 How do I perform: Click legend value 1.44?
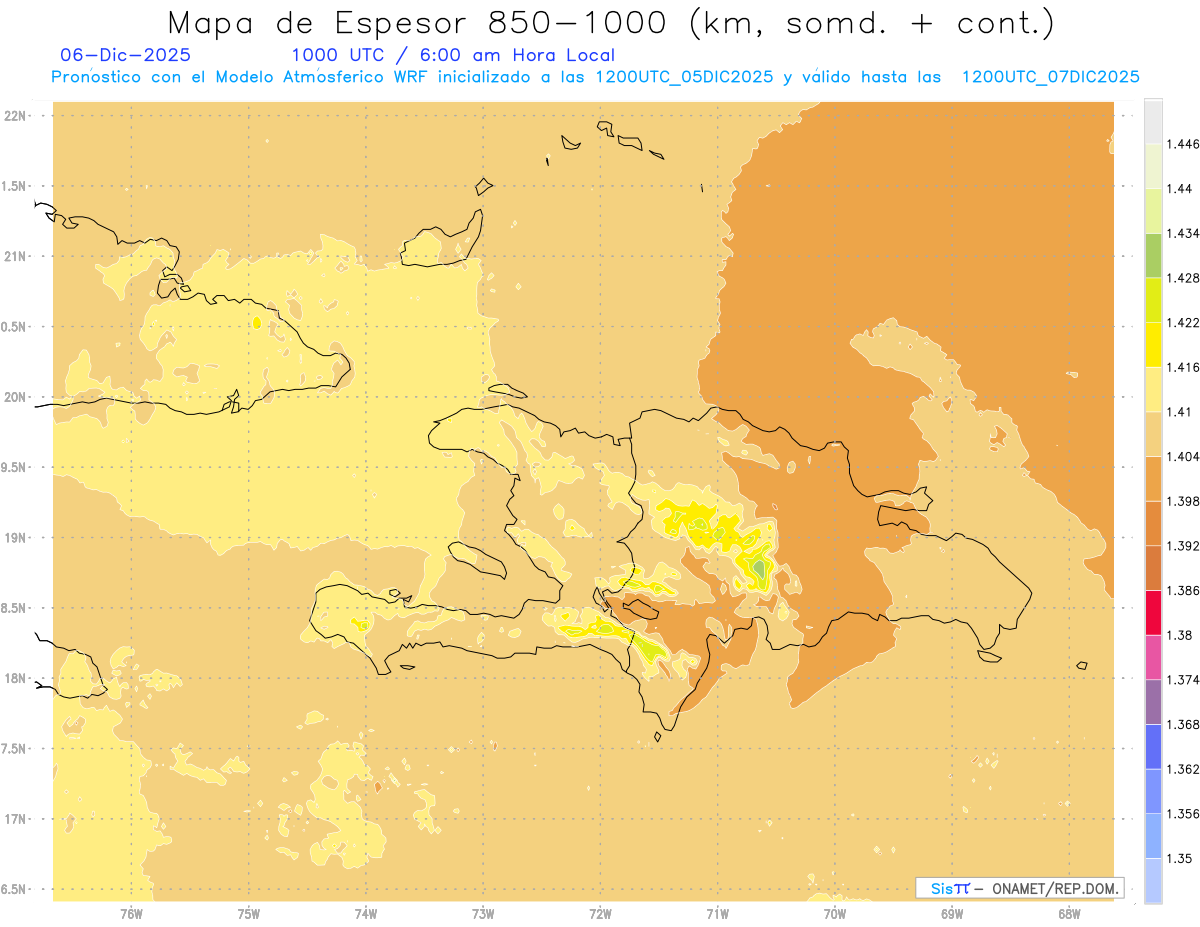pos(1180,188)
